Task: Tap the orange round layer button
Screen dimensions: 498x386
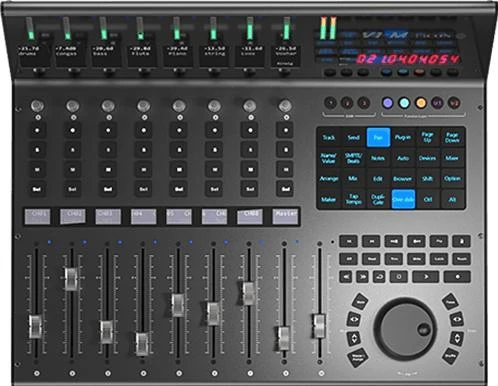Action: click(x=421, y=103)
